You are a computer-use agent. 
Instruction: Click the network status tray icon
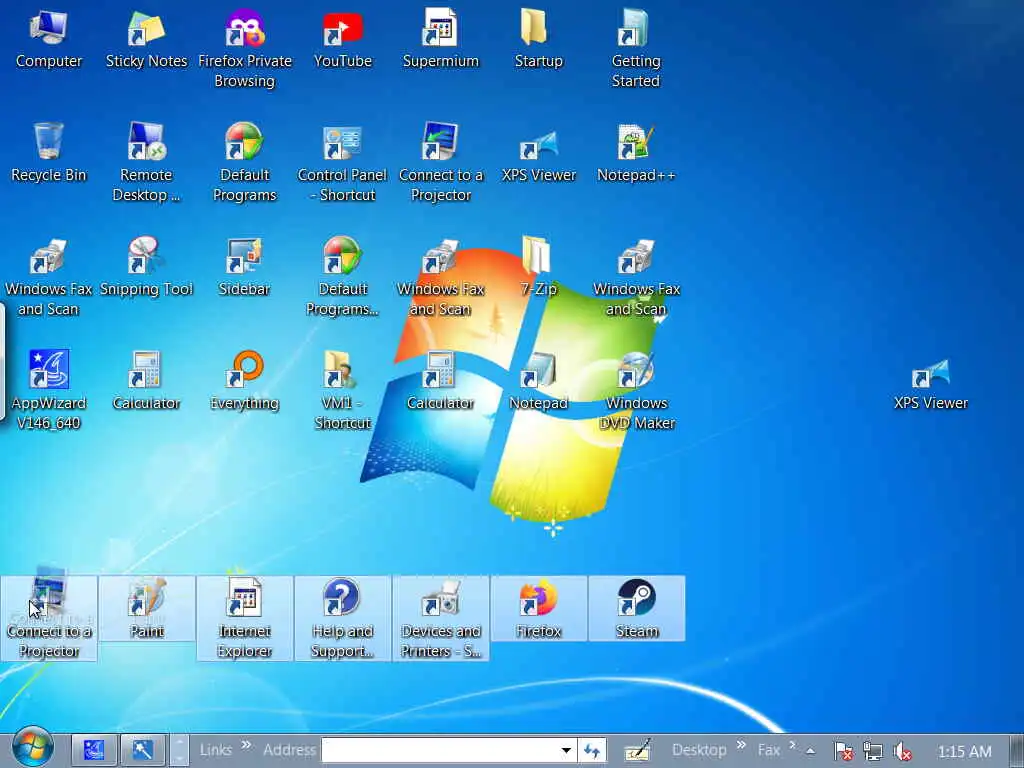click(873, 751)
